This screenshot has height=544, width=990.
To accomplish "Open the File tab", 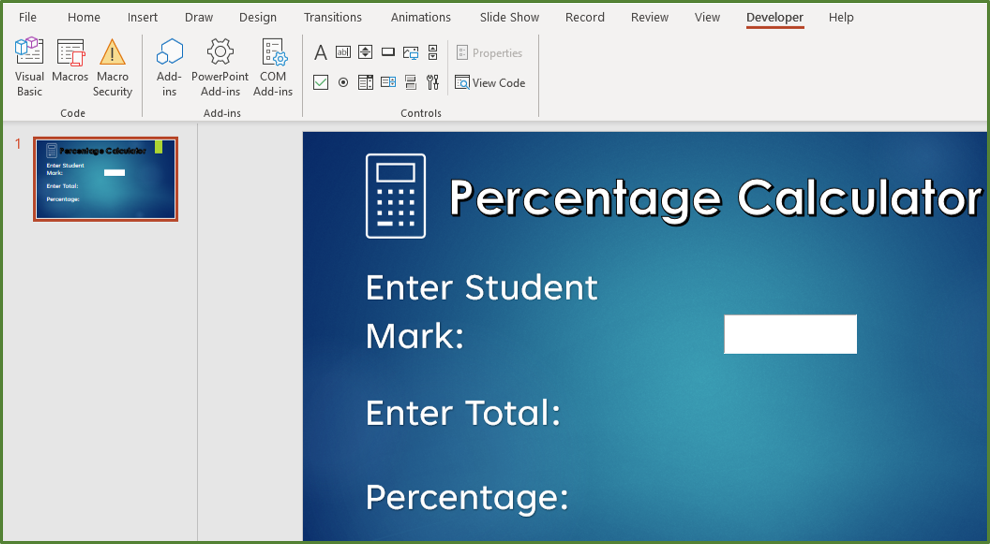I will click(x=28, y=17).
